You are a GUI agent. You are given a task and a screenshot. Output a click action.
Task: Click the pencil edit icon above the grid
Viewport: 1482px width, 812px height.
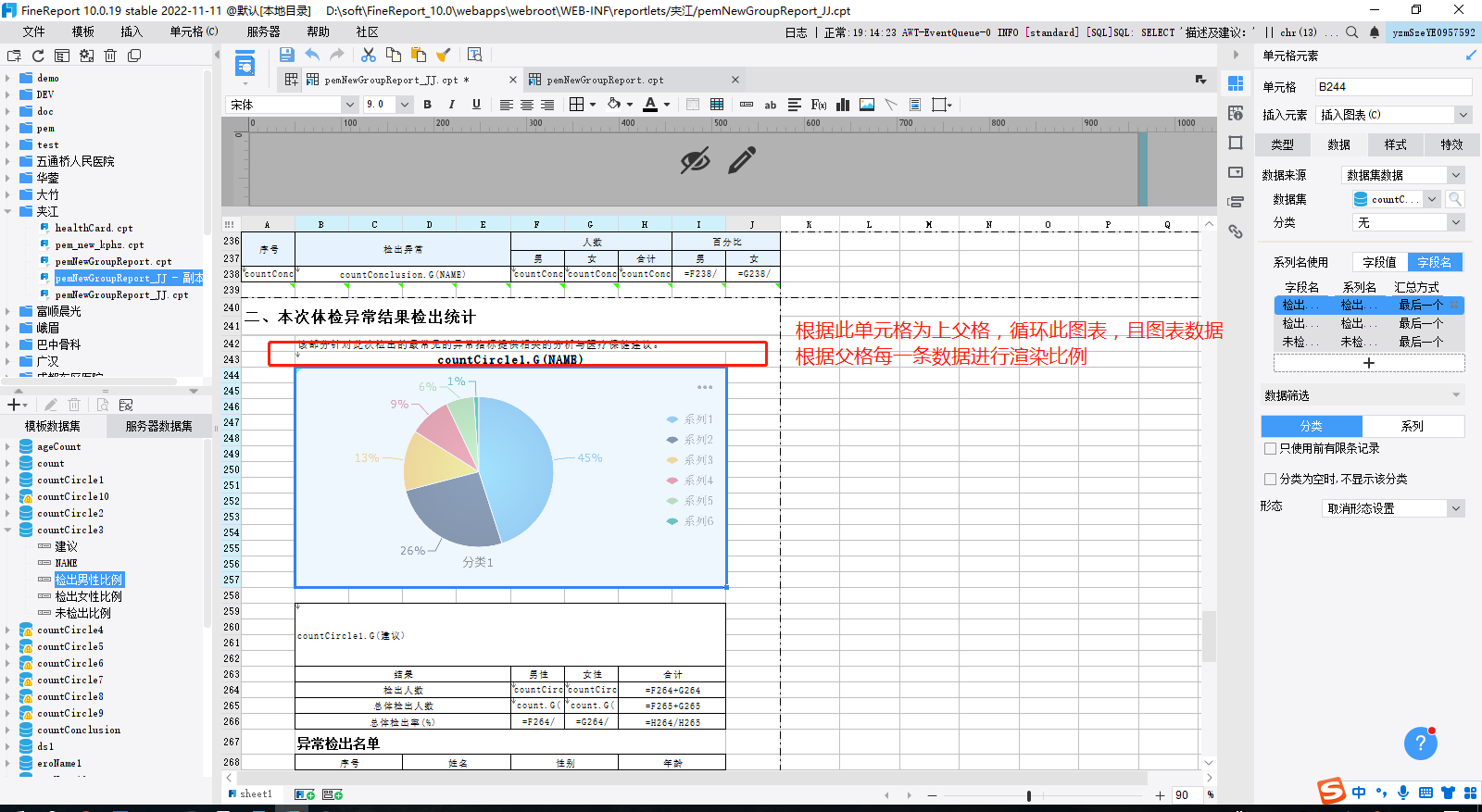(x=742, y=160)
